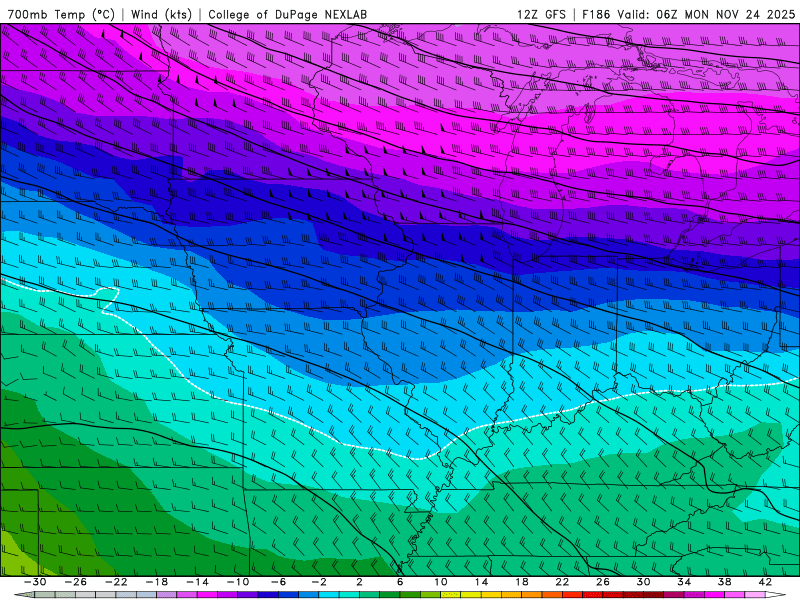Viewport: 800px width, 600px height.
Task: Click the 14 legend value
Action: click(481, 582)
